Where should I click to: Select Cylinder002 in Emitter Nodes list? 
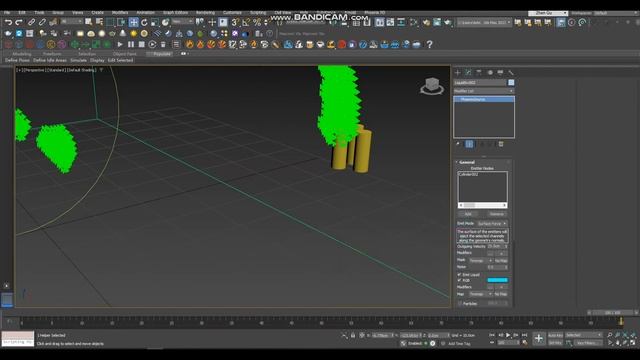pyautogui.click(x=468, y=174)
